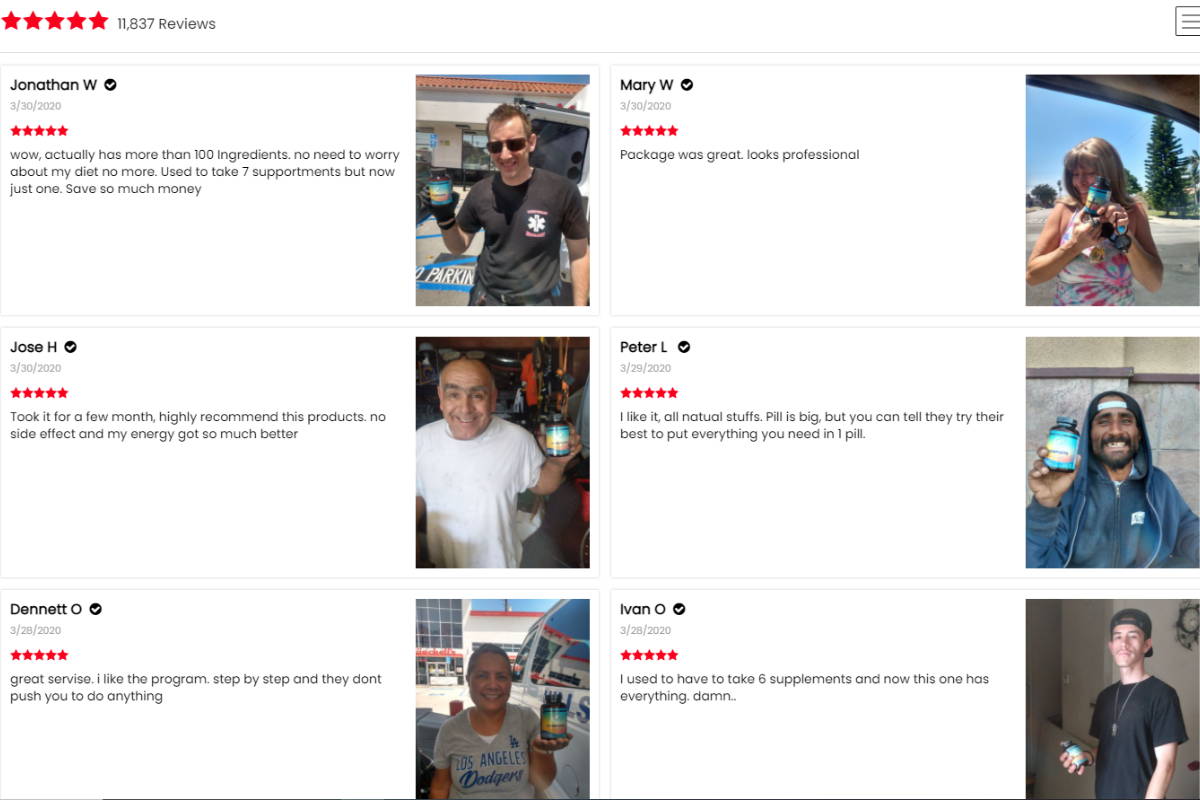Click reviewer name Jonathan W
The height and width of the screenshot is (800, 1200).
[54, 85]
